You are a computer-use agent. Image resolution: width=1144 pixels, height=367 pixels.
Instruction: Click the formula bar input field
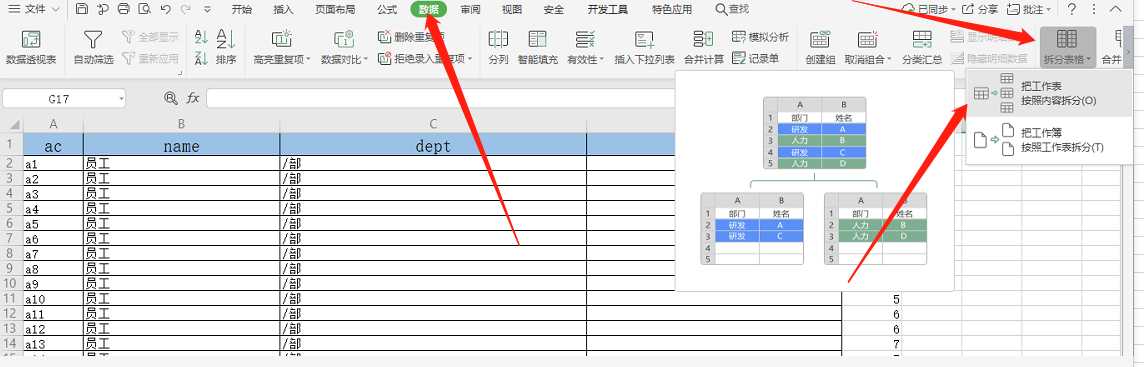[x=441, y=98]
